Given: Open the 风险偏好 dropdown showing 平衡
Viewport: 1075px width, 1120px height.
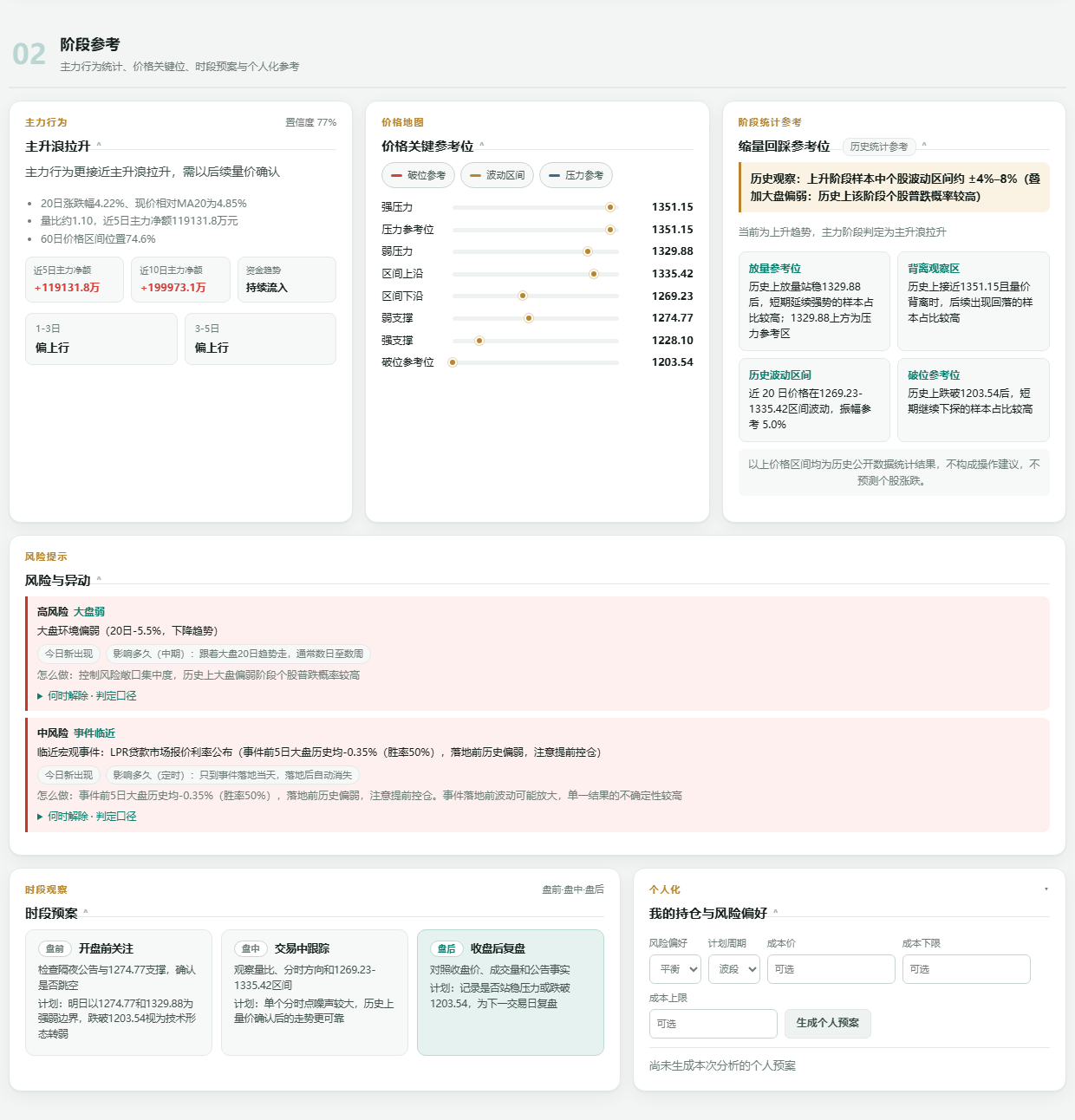Looking at the screenshot, I should [x=675, y=969].
